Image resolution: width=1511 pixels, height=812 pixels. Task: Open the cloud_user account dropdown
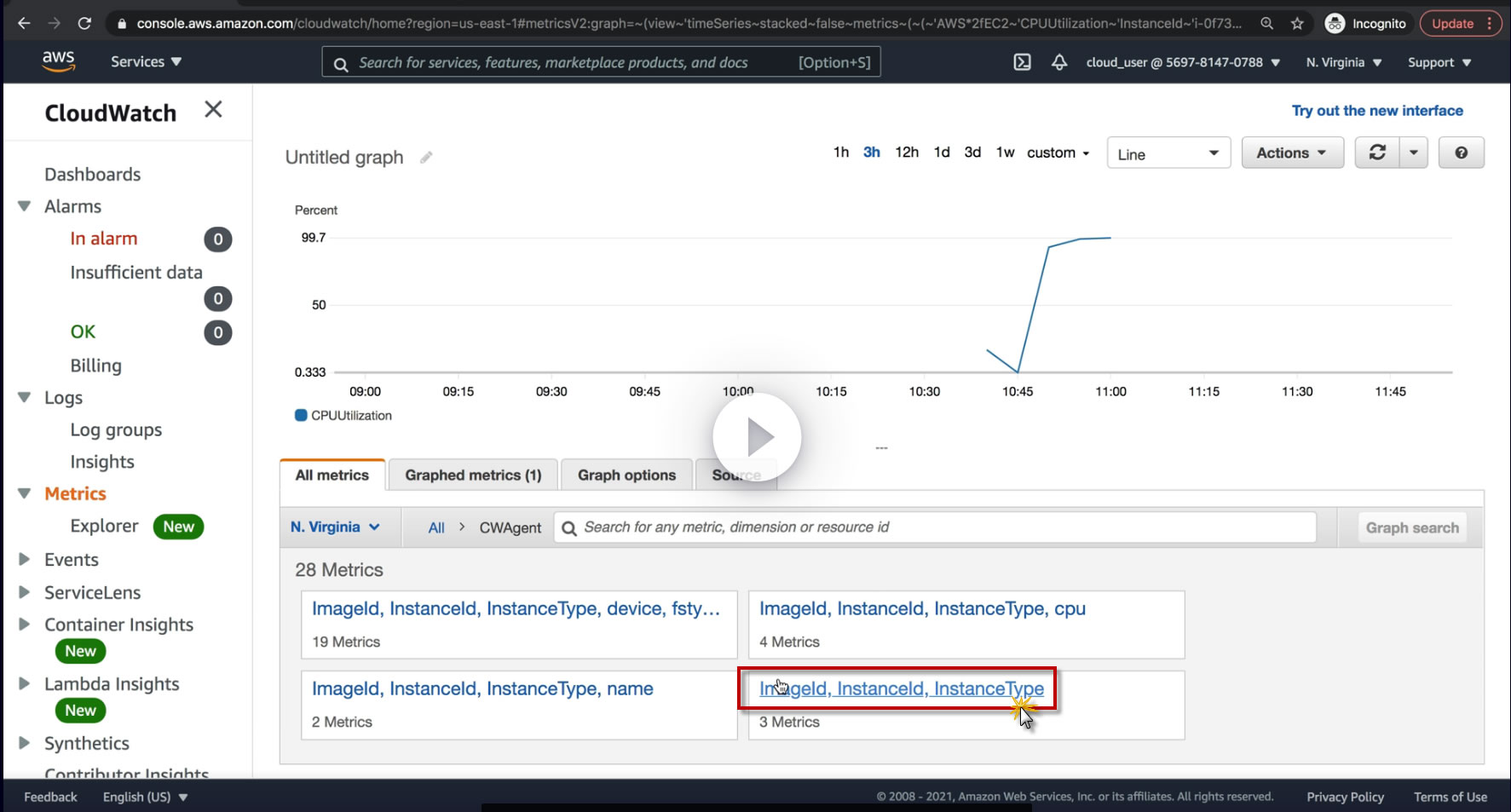point(1183,62)
